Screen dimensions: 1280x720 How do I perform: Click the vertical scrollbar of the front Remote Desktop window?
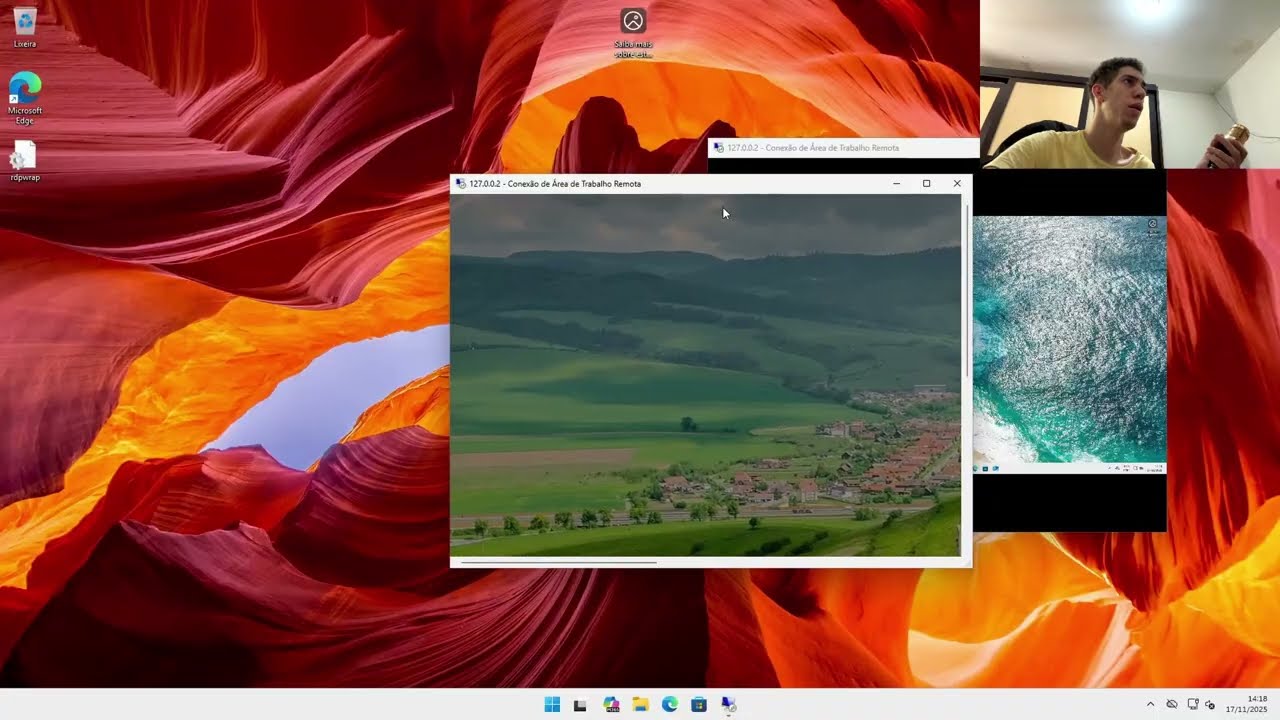tap(966, 290)
